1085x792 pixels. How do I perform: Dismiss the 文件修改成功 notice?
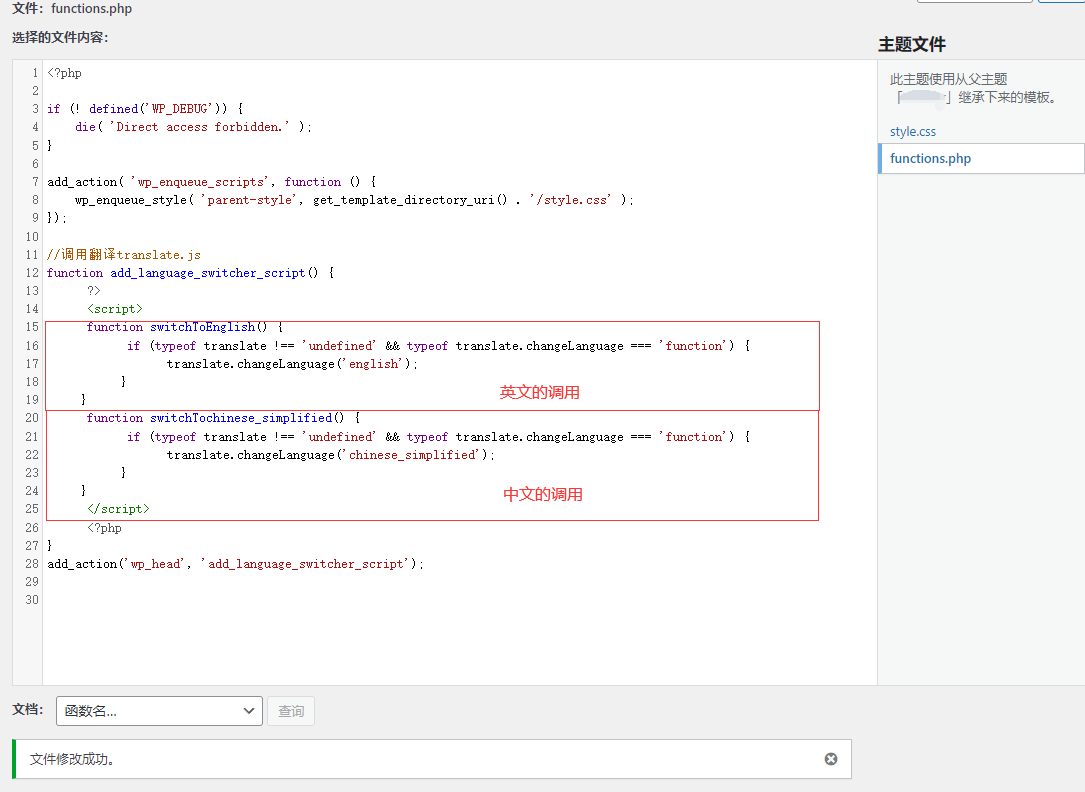tap(830, 759)
